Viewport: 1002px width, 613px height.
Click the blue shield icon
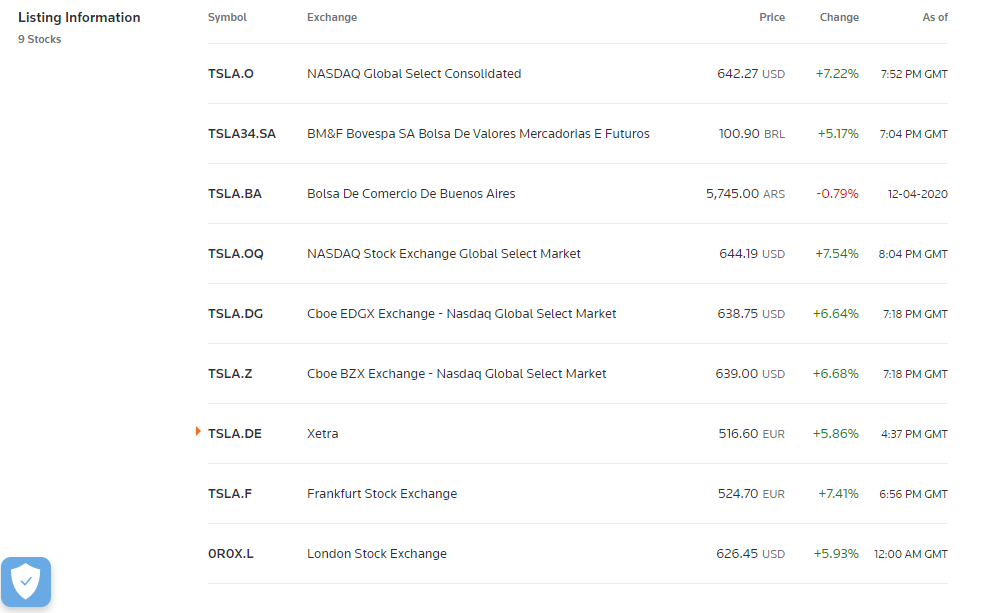[x=26, y=581]
